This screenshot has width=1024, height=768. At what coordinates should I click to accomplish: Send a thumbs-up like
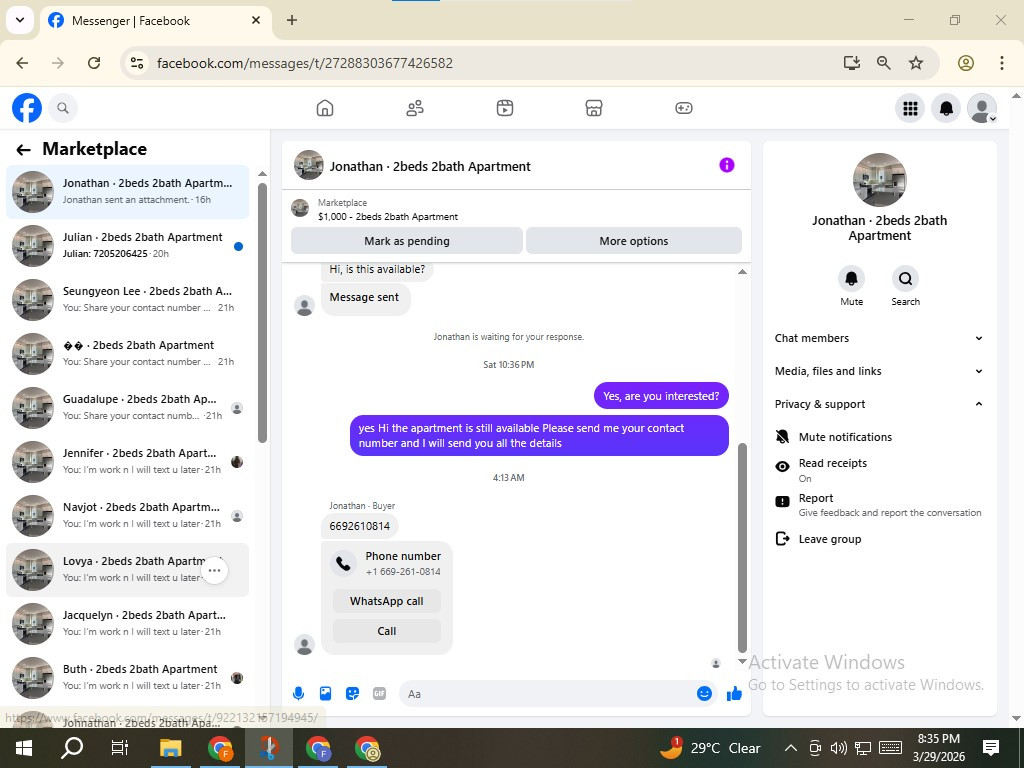pos(734,694)
